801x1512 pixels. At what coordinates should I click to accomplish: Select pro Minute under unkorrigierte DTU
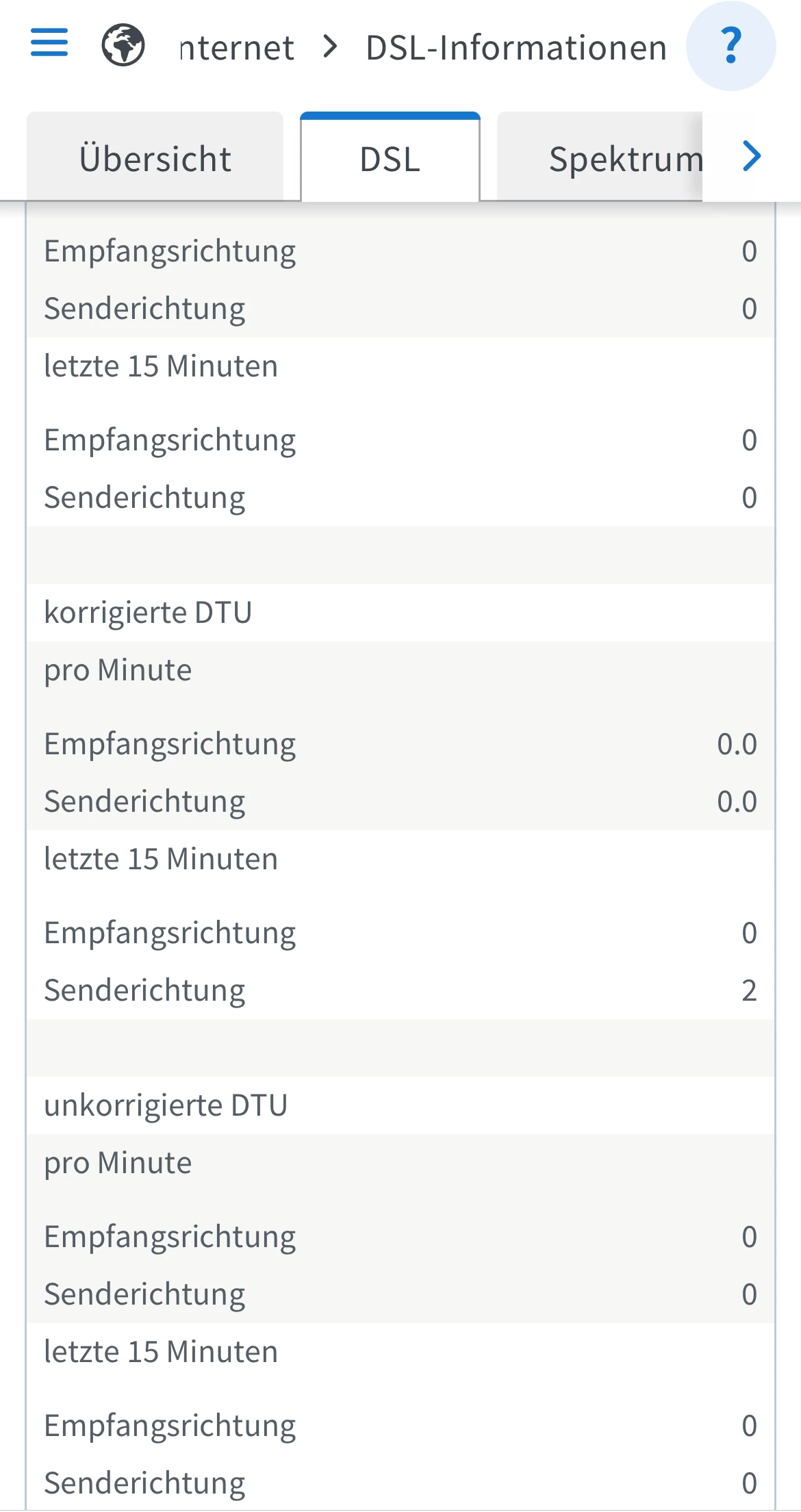tap(118, 1163)
